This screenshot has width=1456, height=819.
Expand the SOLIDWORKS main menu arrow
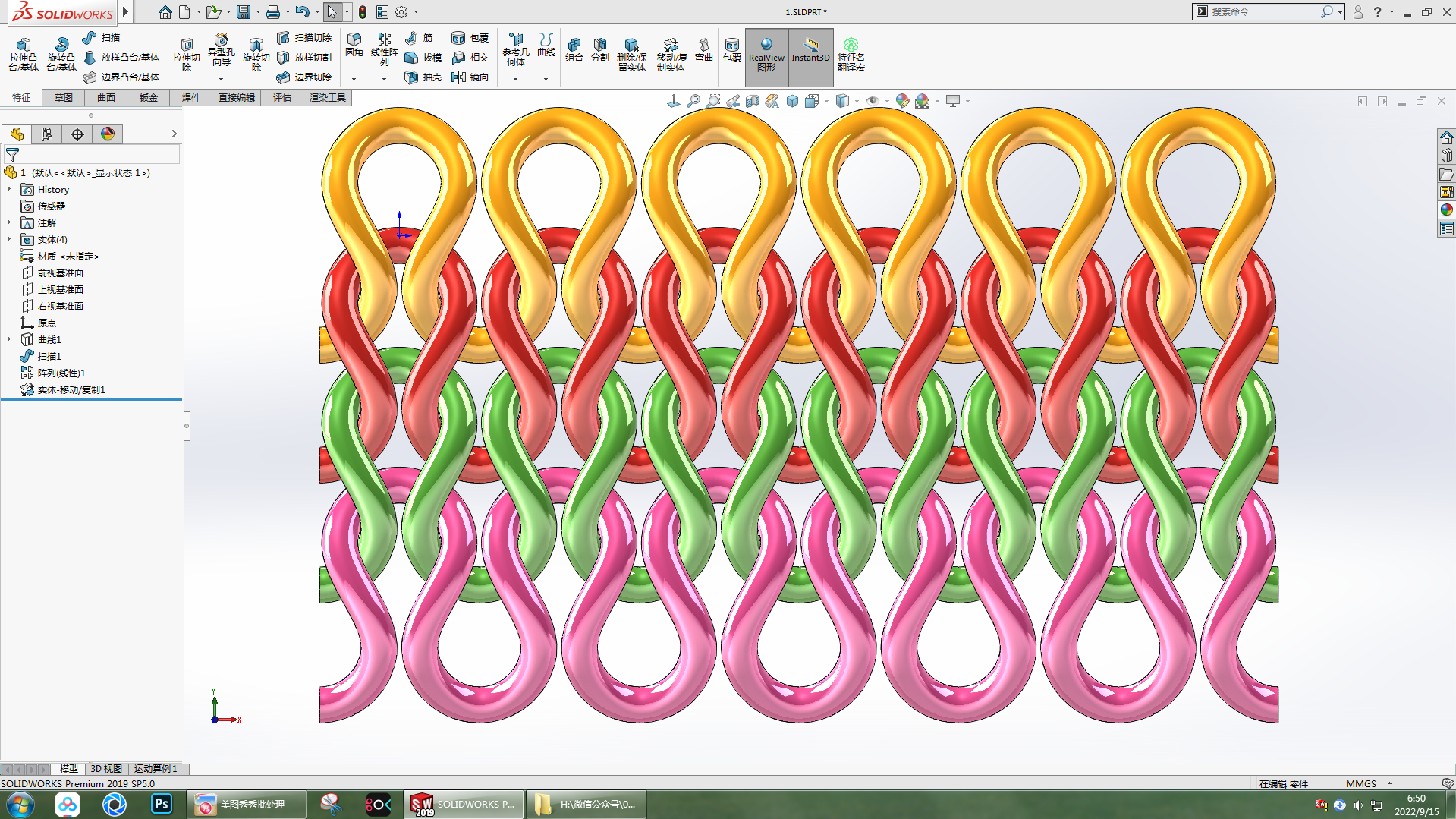126,11
